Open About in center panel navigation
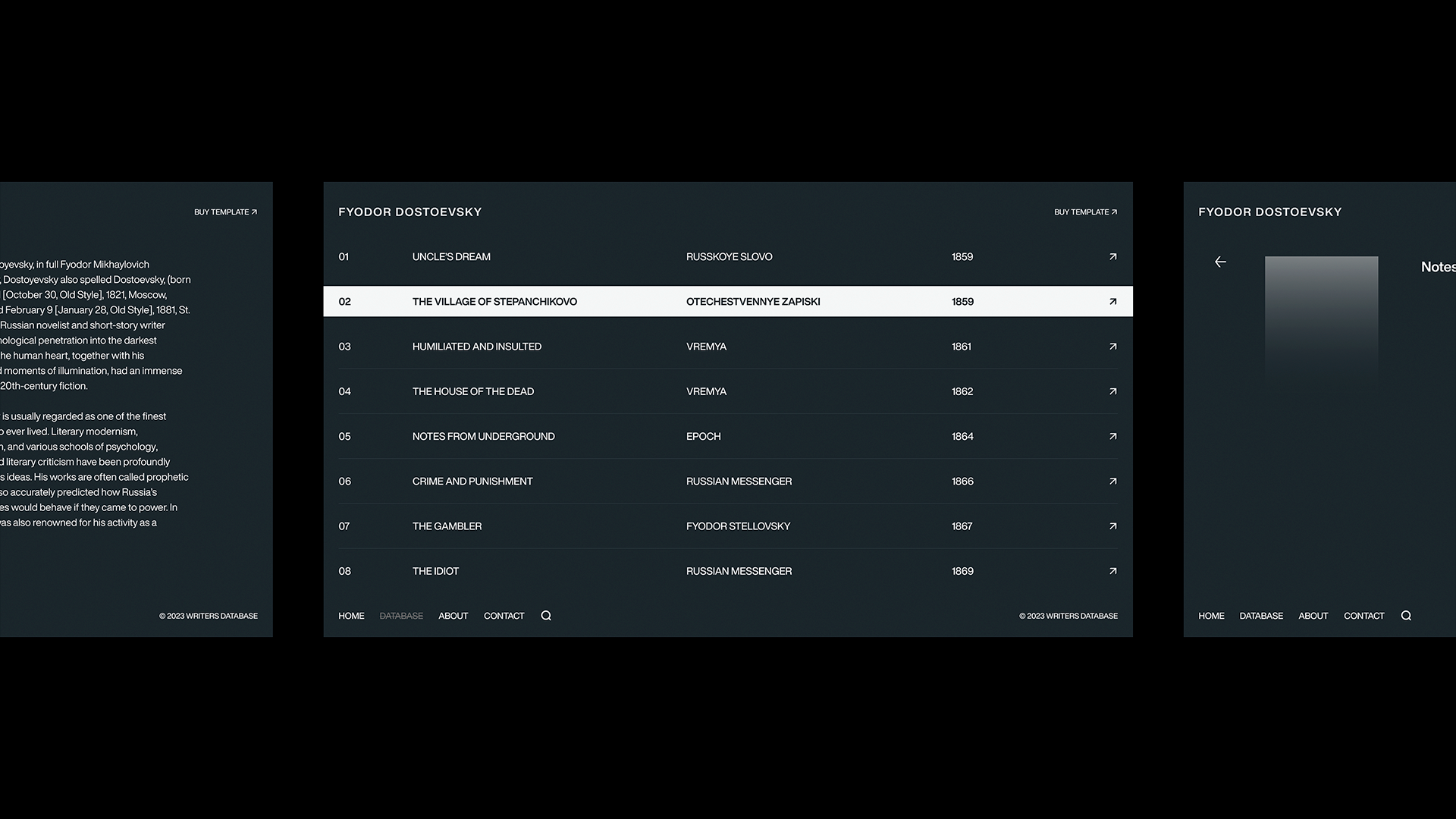 click(453, 616)
